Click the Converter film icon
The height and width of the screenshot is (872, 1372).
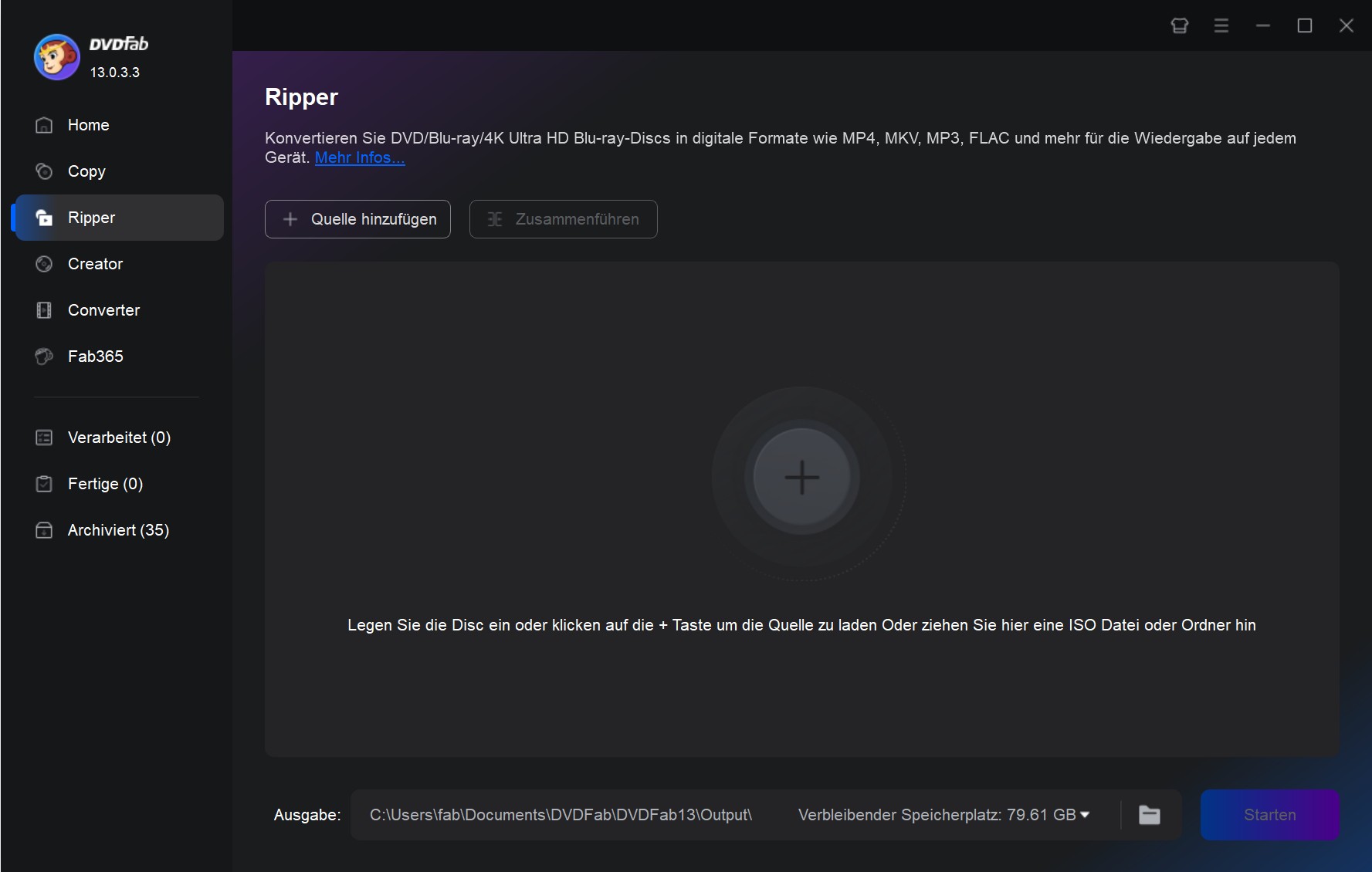click(44, 310)
